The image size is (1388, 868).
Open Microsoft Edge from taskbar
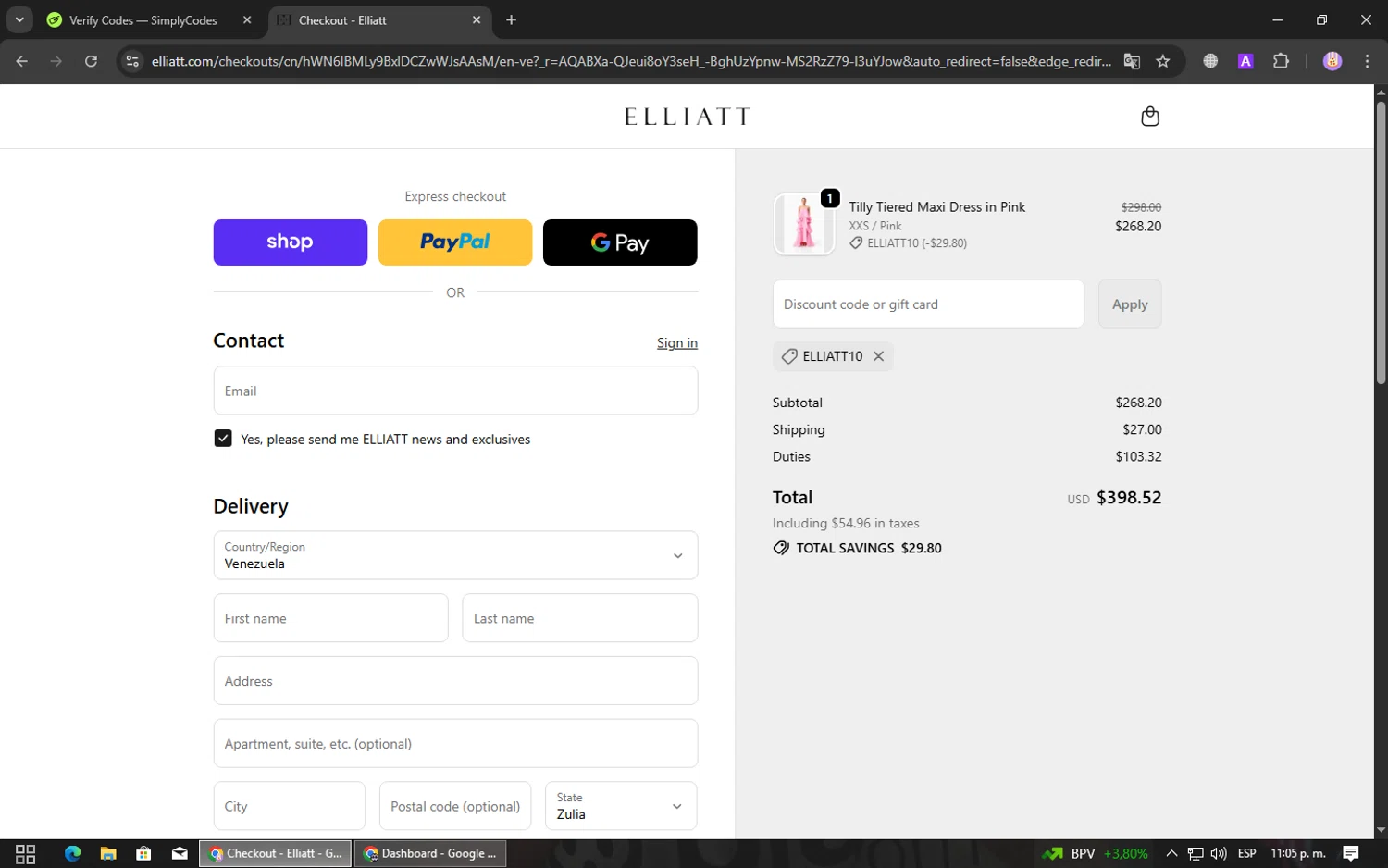click(73, 853)
